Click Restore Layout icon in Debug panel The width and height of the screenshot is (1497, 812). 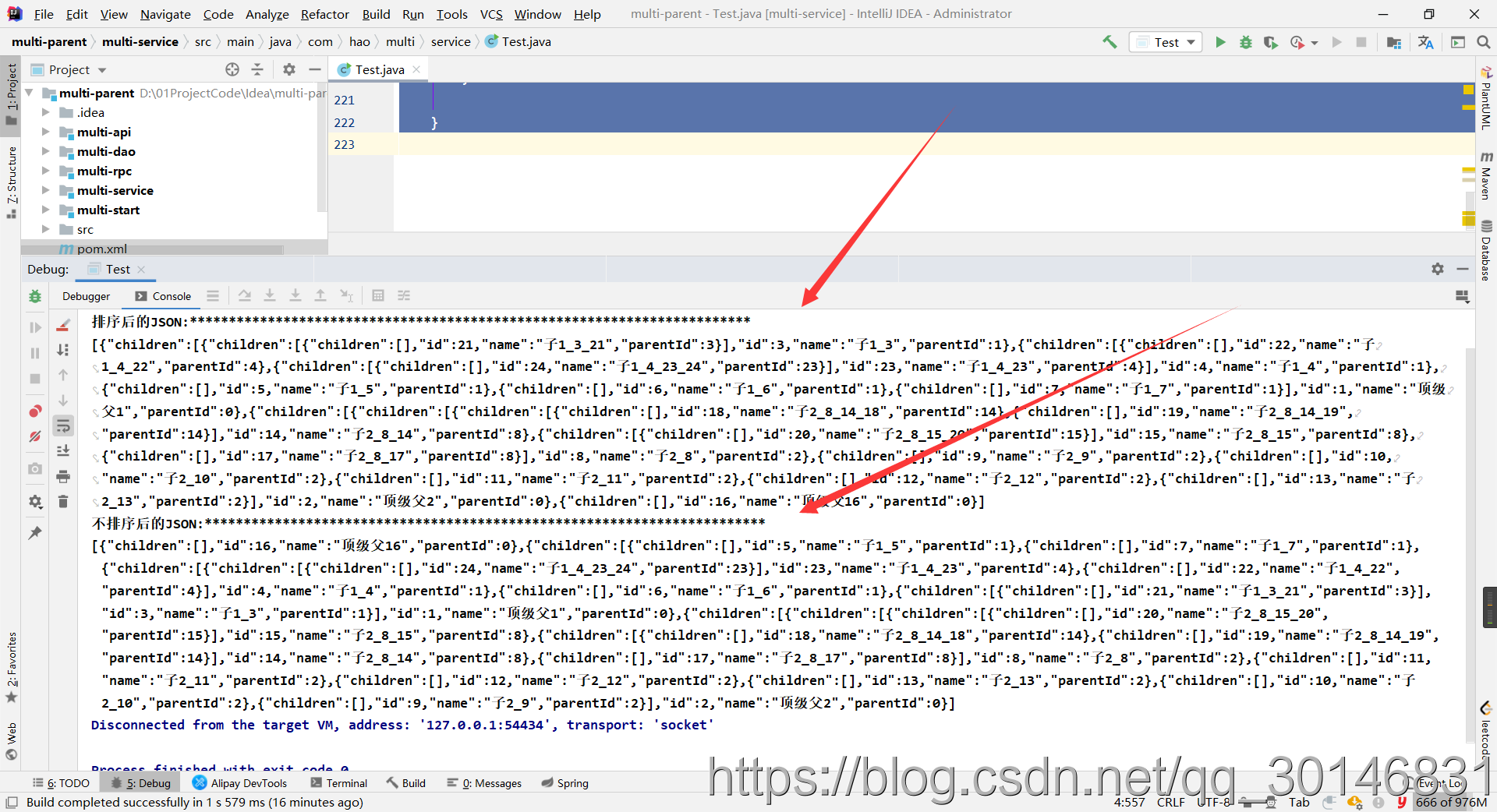tap(1463, 296)
